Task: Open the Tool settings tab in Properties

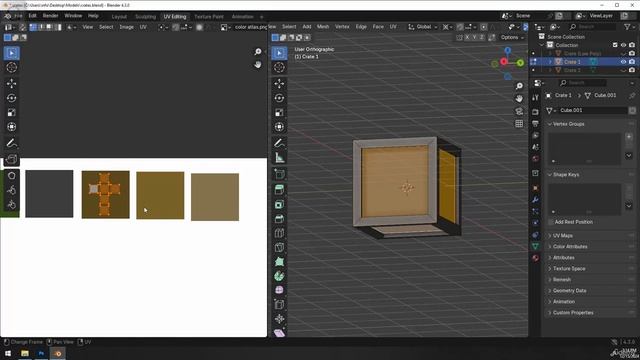Action: (x=535, y=98)
